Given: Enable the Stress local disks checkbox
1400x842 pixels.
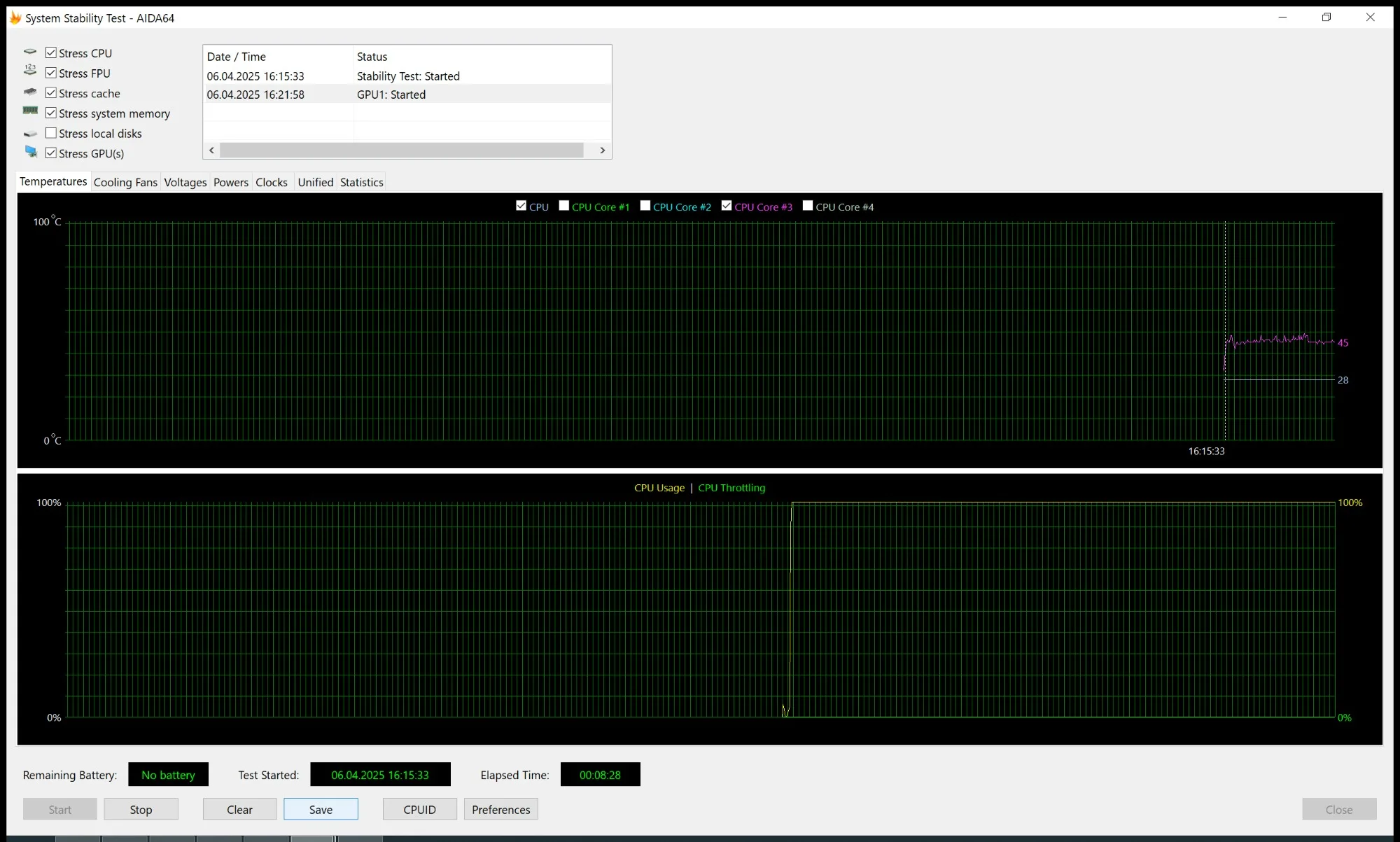Looking at the screenshot, I should coord(51,133).
